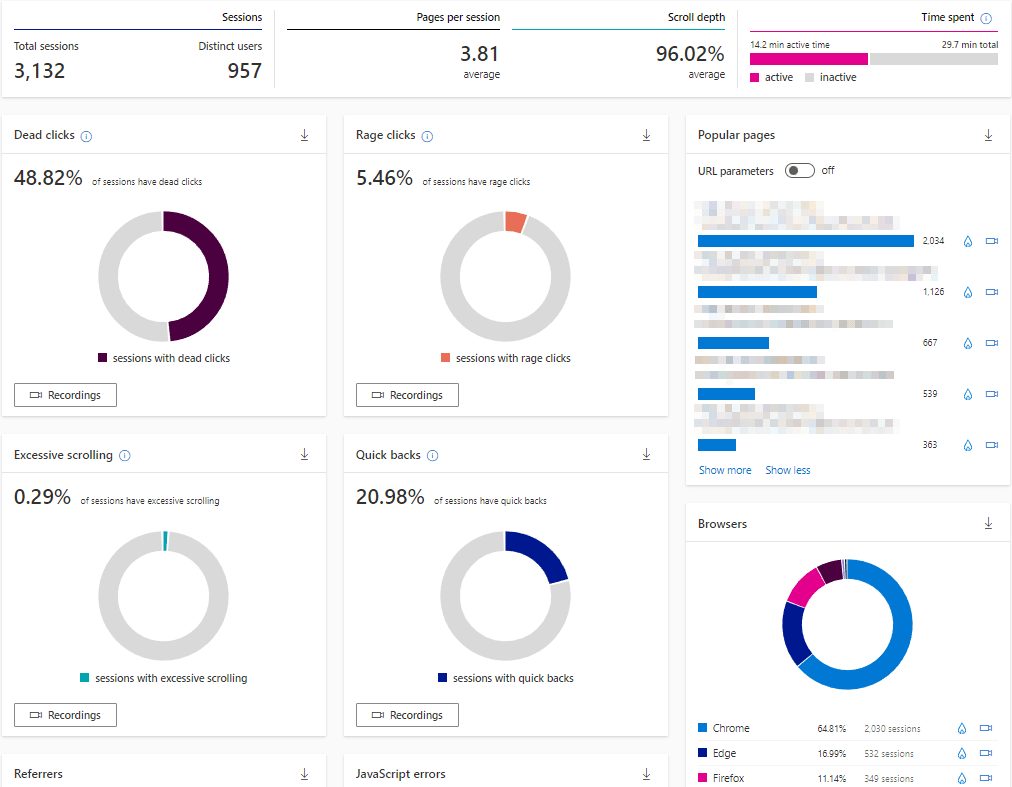The width and height of the screenshot is (1012, 787).
Task: Collapse list with Show less
Action: point(788,470)
